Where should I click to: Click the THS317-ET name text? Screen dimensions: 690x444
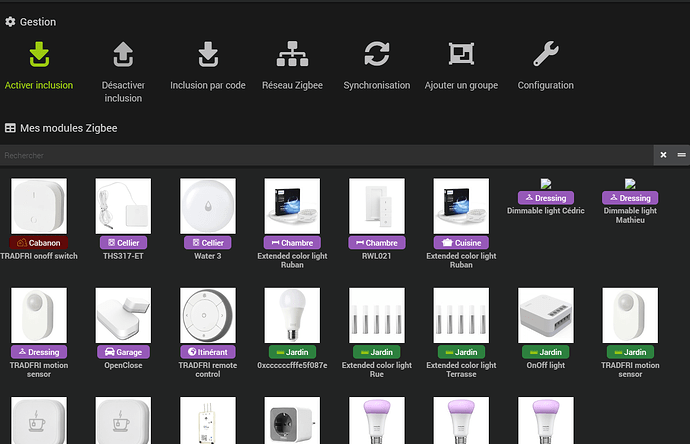(123, 256)
